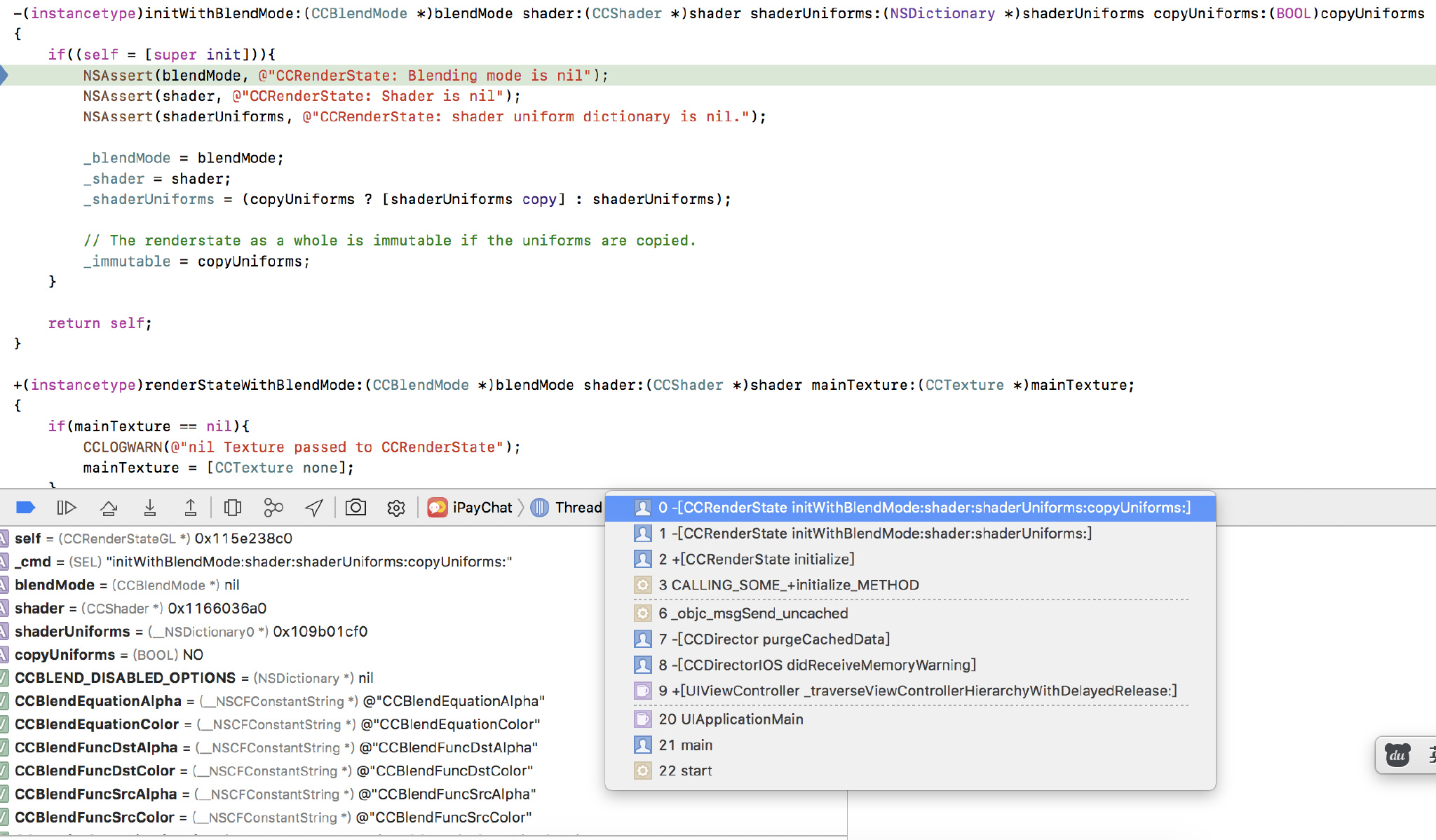
Task: Choose frame 21 main in stack
Action: (684, 745)
